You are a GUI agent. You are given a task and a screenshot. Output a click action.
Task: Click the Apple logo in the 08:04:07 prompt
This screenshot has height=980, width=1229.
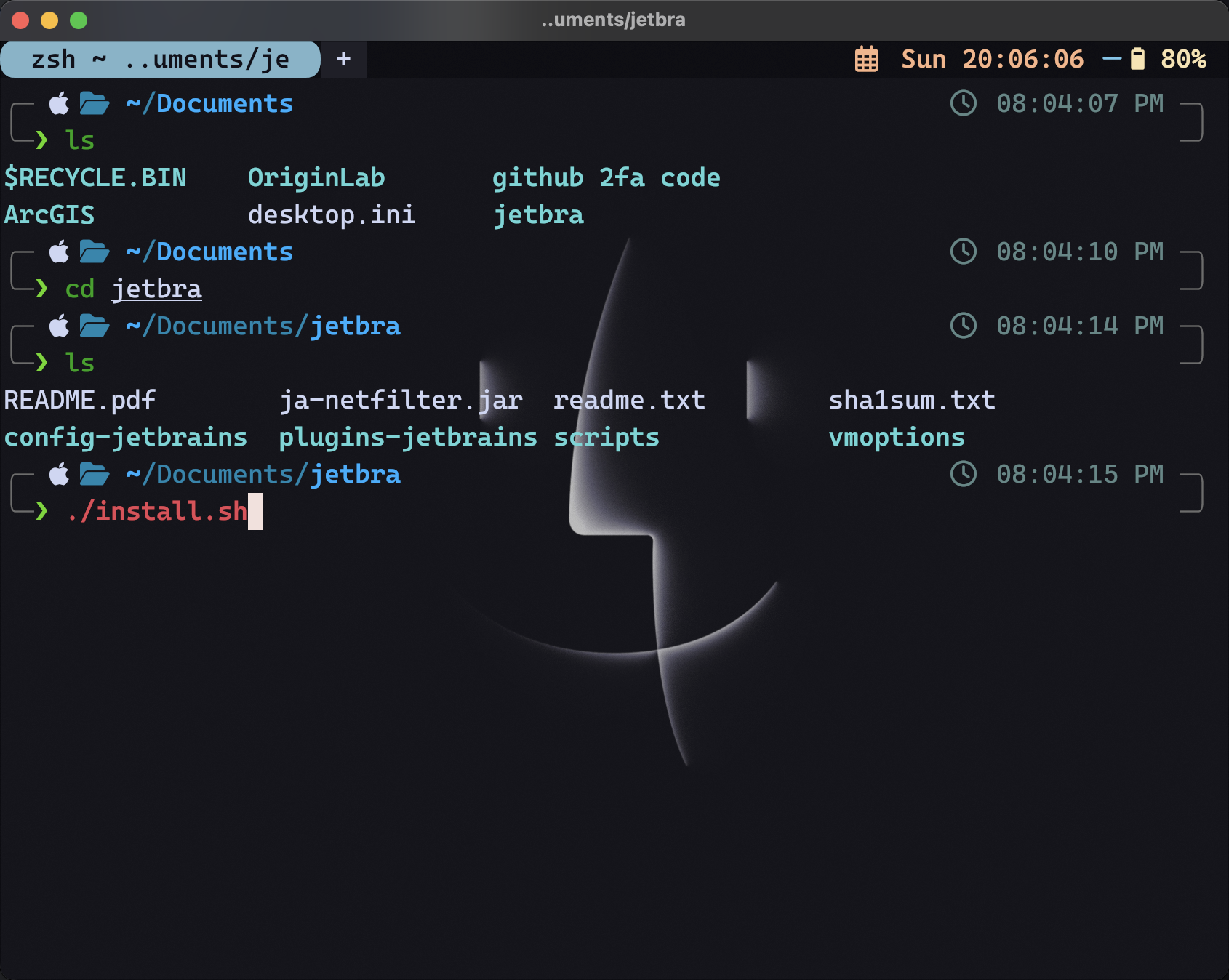coord(60,103)
